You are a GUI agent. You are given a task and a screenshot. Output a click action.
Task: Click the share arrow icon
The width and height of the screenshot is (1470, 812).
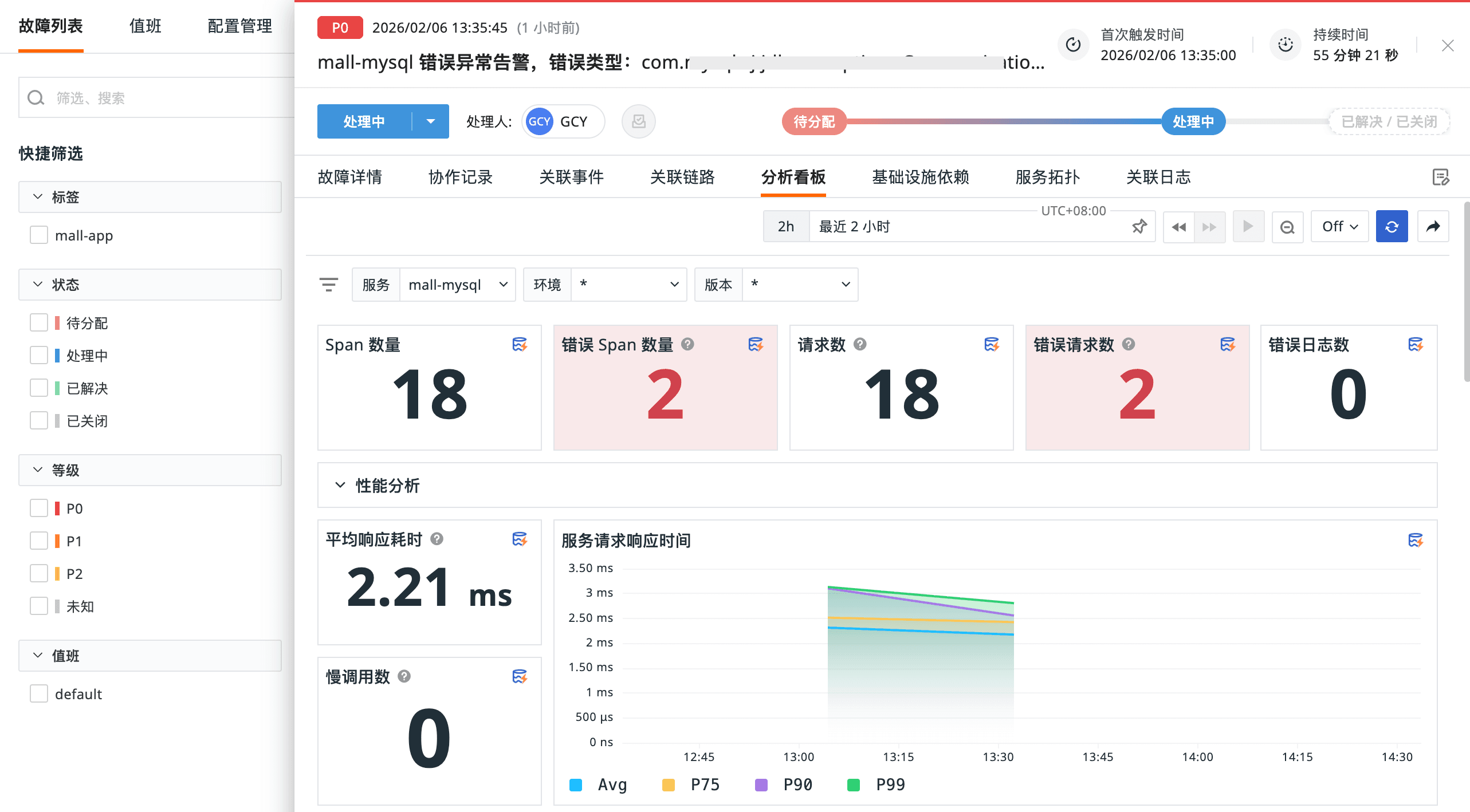[x=1433, y=227]
